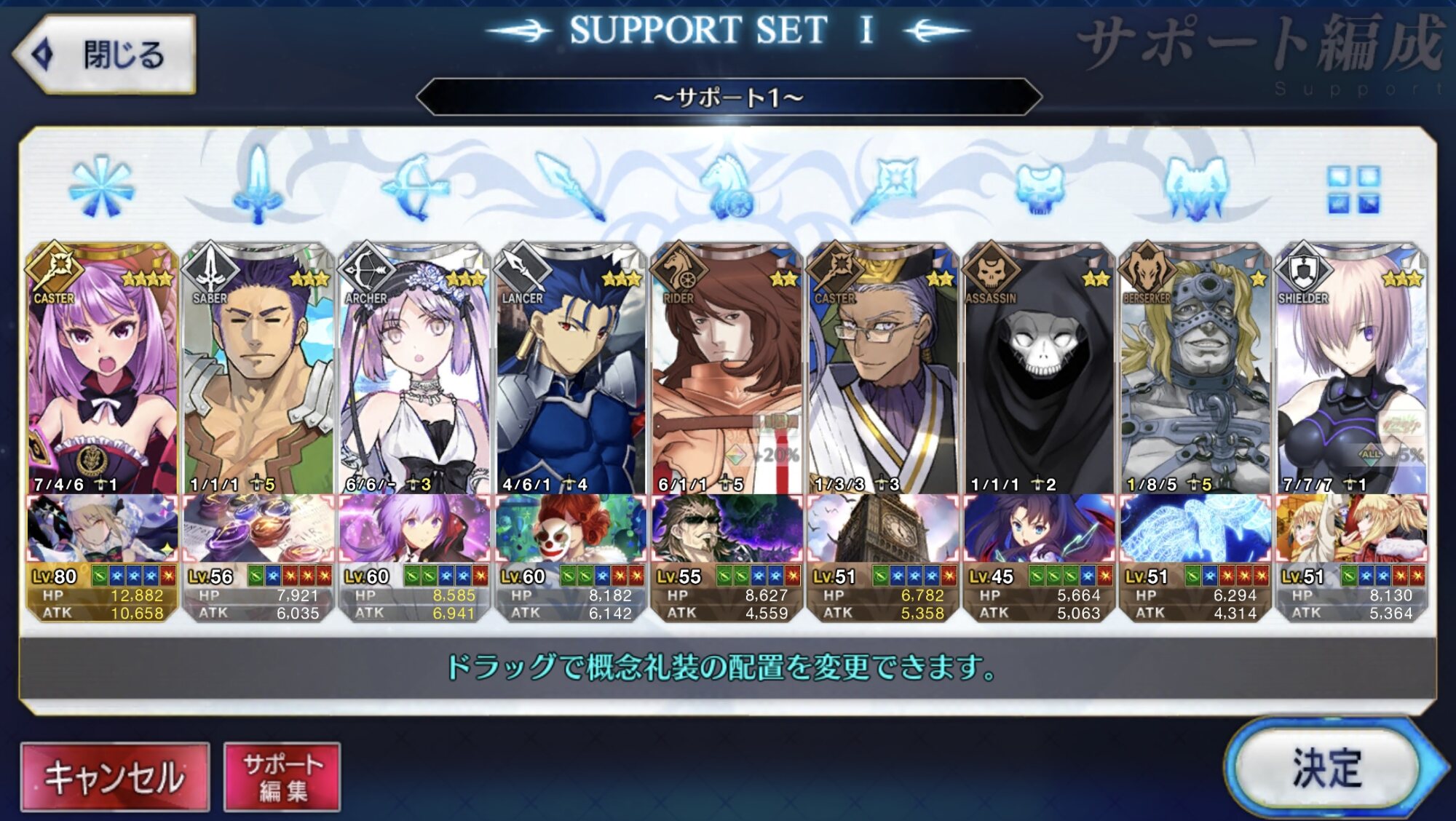This screenshot has width=1456, height=821.
Task: Choose the Shielder servant card
Action: click(x=1351, y=369)
